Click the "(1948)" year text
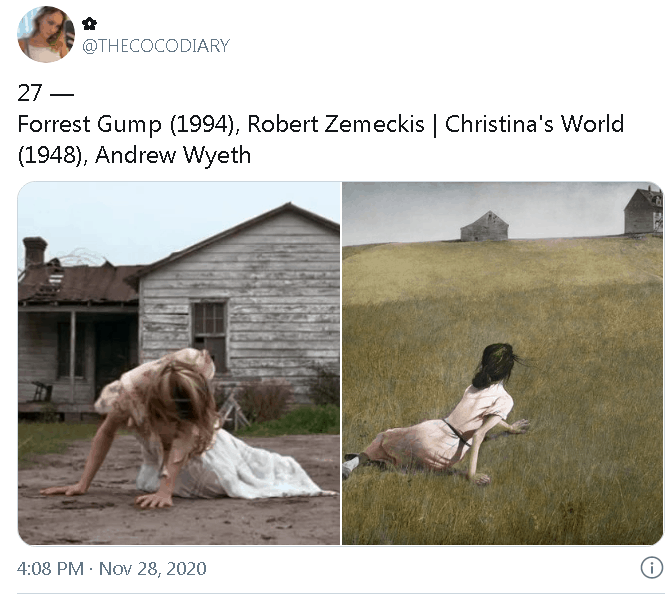The width and height of the screenshot is (669, 596). tap(50, 155)
